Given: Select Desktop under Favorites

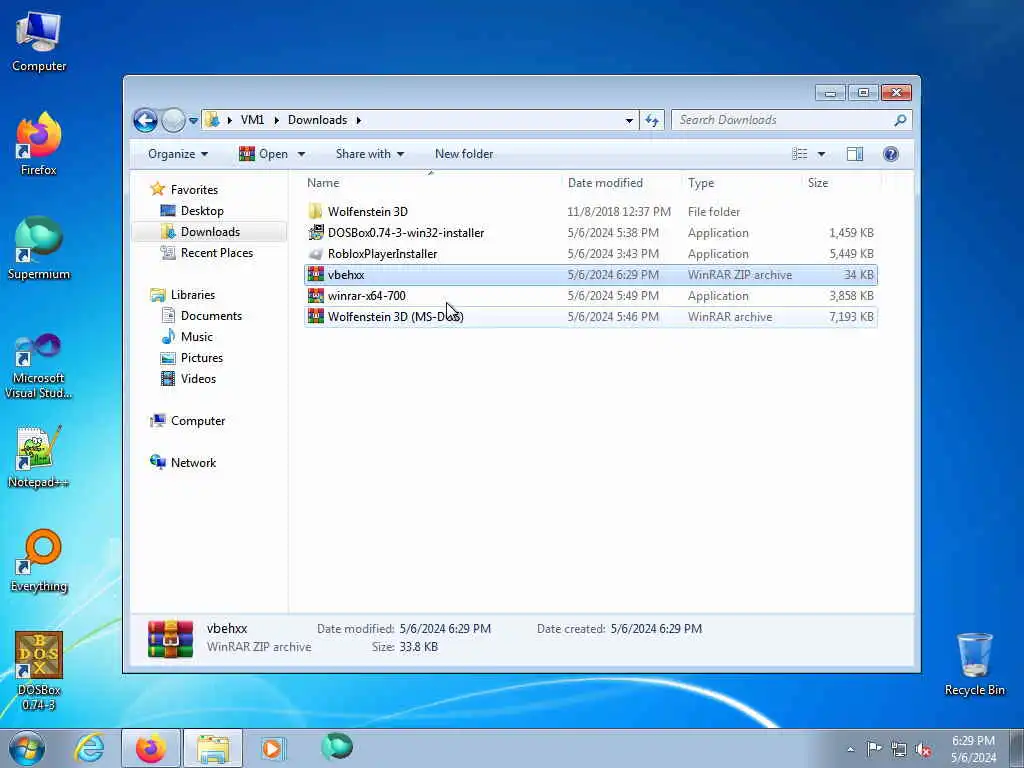Looking at the screenshot, I should (x=202, y=211).
